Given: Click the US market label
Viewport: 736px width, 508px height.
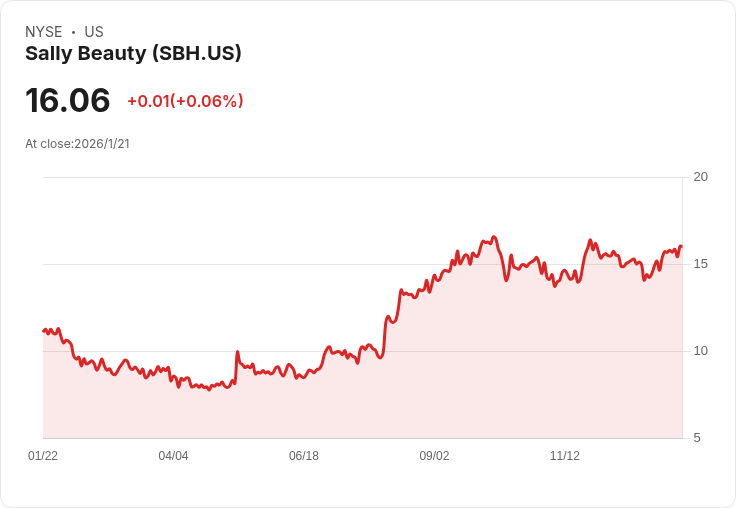Looking at the screenshot, I should [x=94, y=32].
